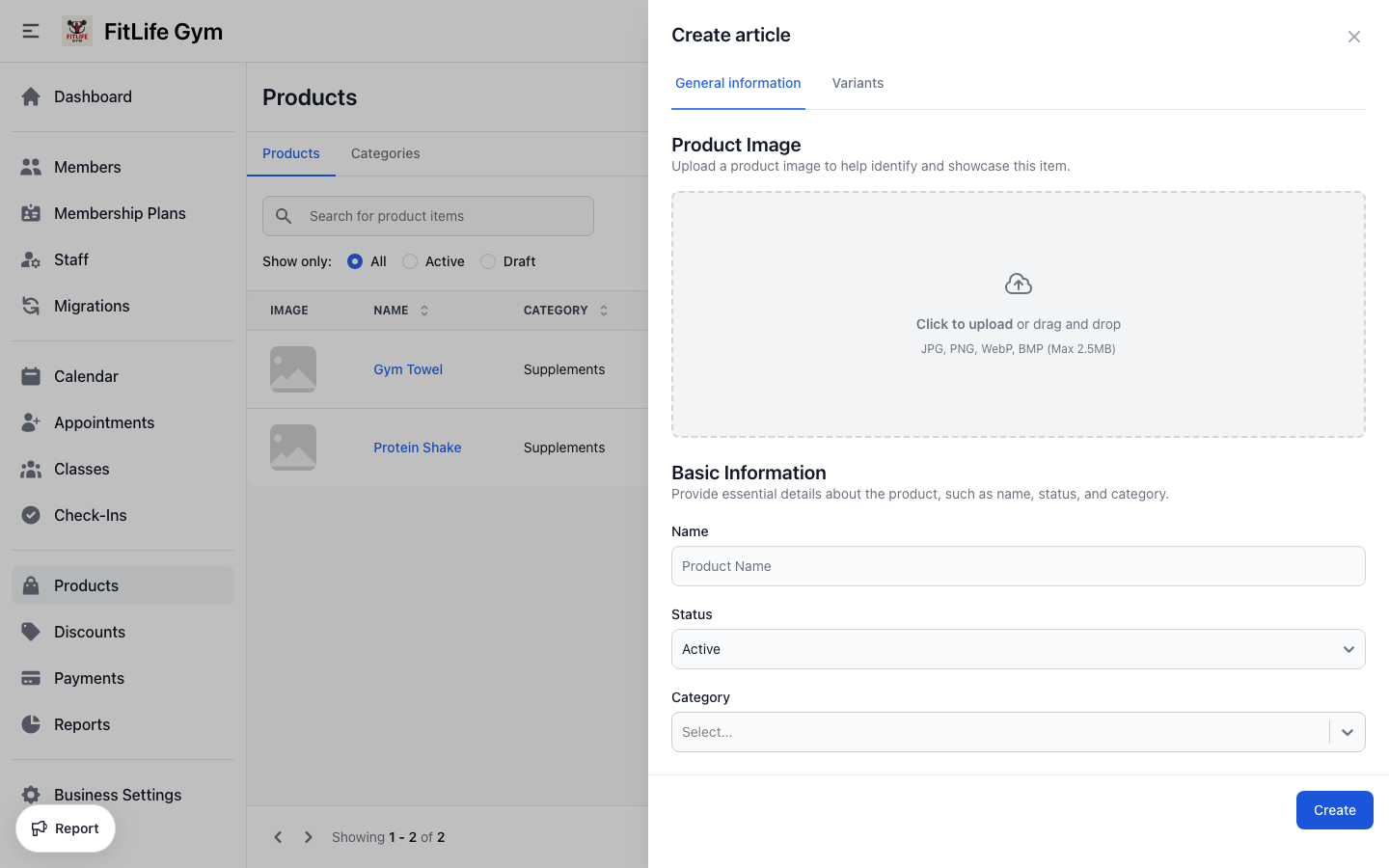
Task: Open Membership Plans in the sidebar
Action: pyautogui.click(x=120, y=213)
